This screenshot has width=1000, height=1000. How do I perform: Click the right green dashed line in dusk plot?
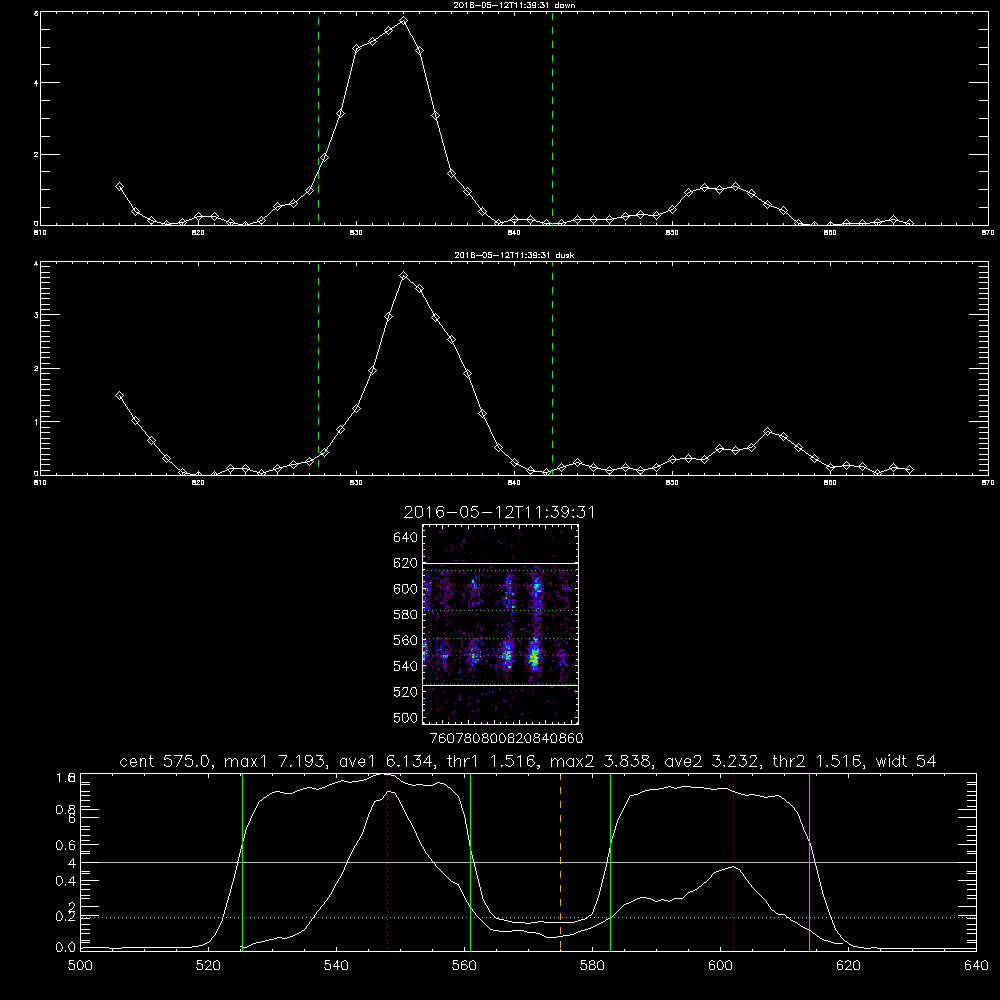tap(552, 368)
